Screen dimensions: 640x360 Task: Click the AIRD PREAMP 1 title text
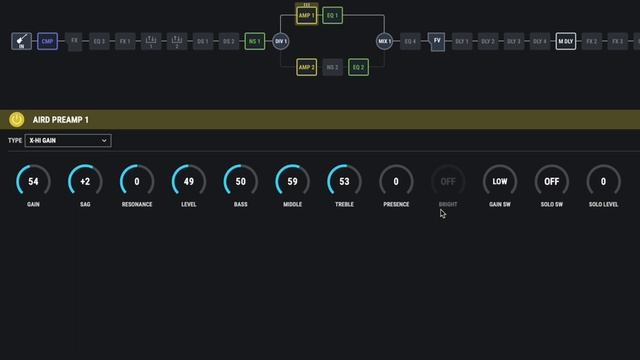60,120
